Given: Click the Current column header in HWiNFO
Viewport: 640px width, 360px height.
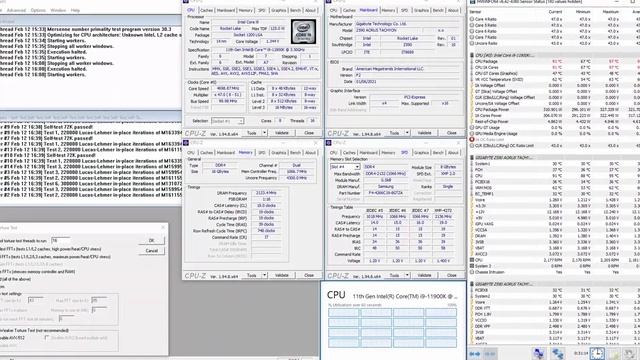Looking at the screenshot, I should (555, 12).
